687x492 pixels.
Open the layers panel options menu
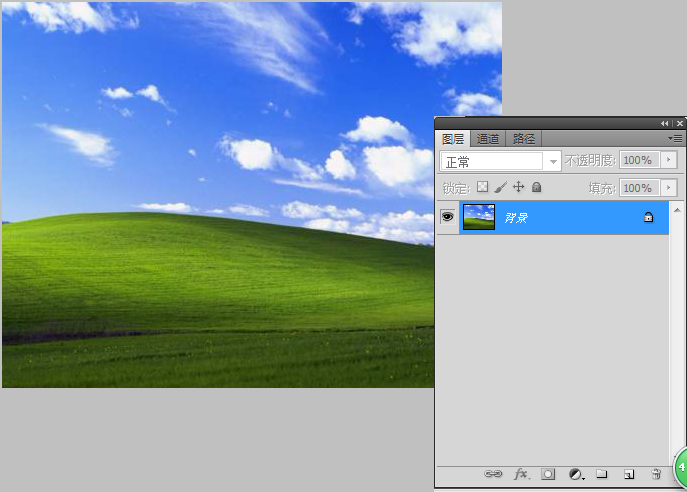[x=675, y=138]
